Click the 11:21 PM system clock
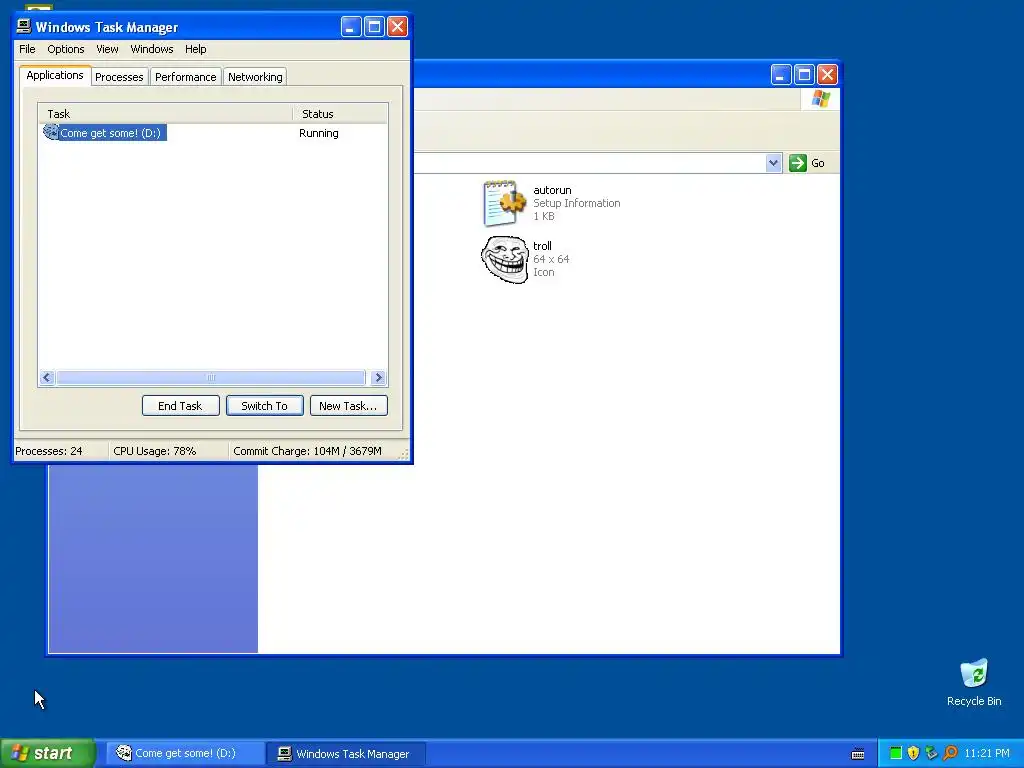1024x768 pixels. [987, 753]
